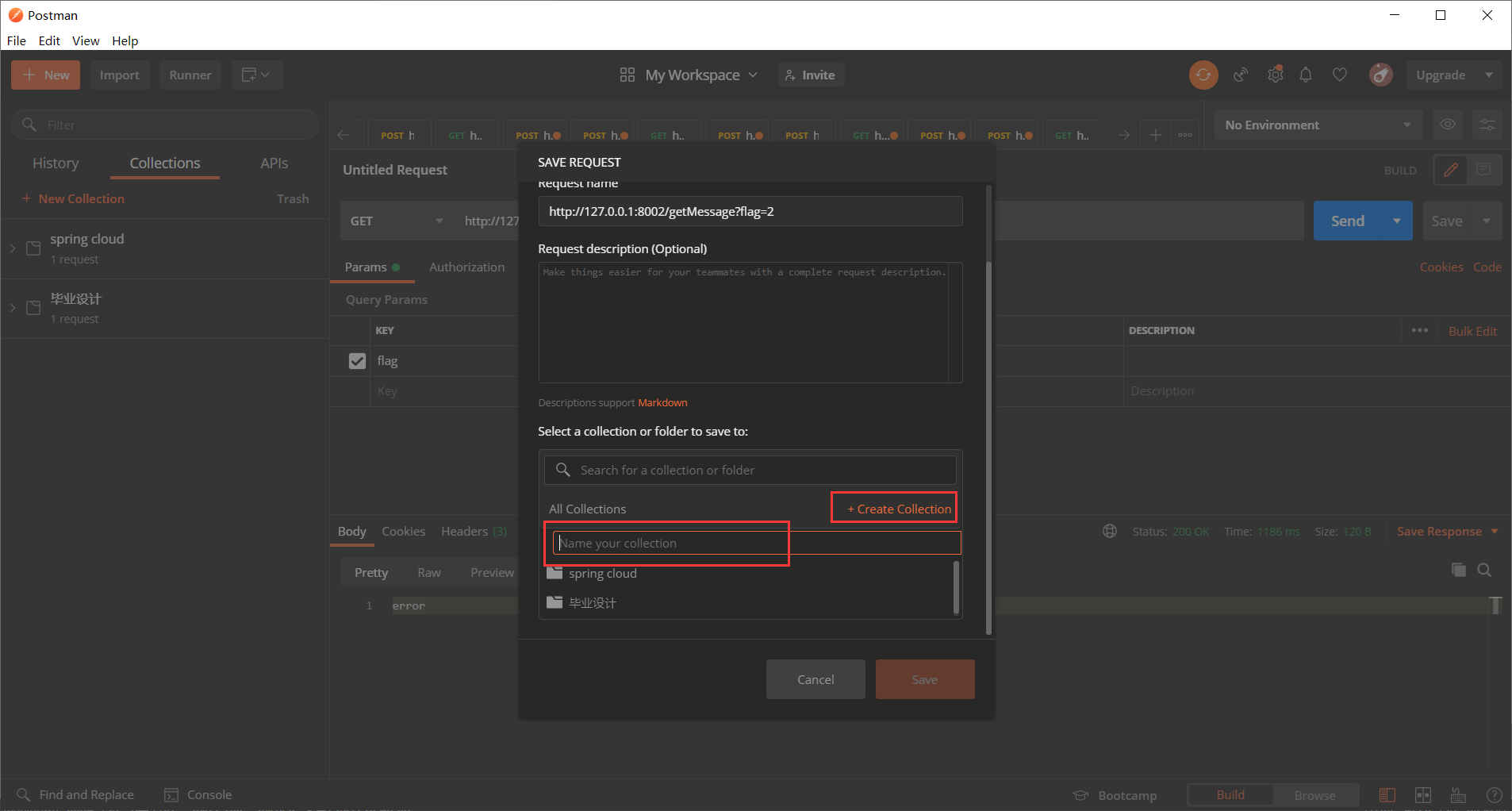Open manage environments settings icon
Image resolution: width=1512 pixels, height=811 pixels.
[x=1487, y=125]
